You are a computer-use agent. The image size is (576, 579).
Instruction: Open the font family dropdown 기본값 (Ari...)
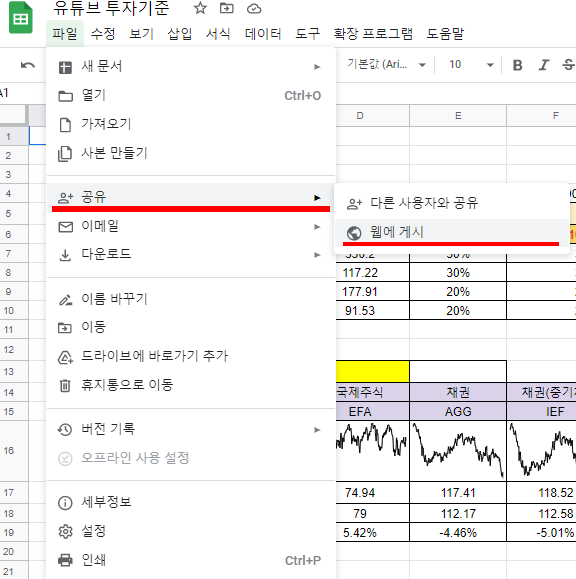[386, 65]
